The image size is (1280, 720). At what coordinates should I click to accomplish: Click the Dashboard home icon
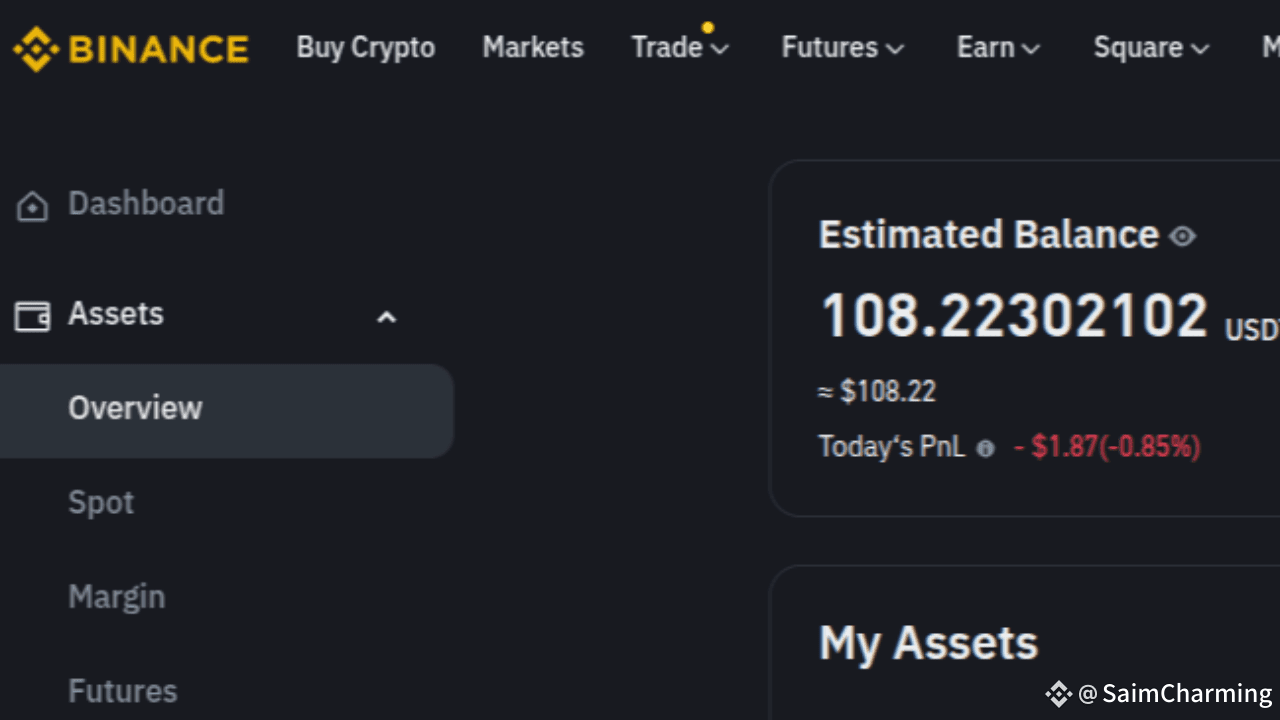(x=32, y=206)
